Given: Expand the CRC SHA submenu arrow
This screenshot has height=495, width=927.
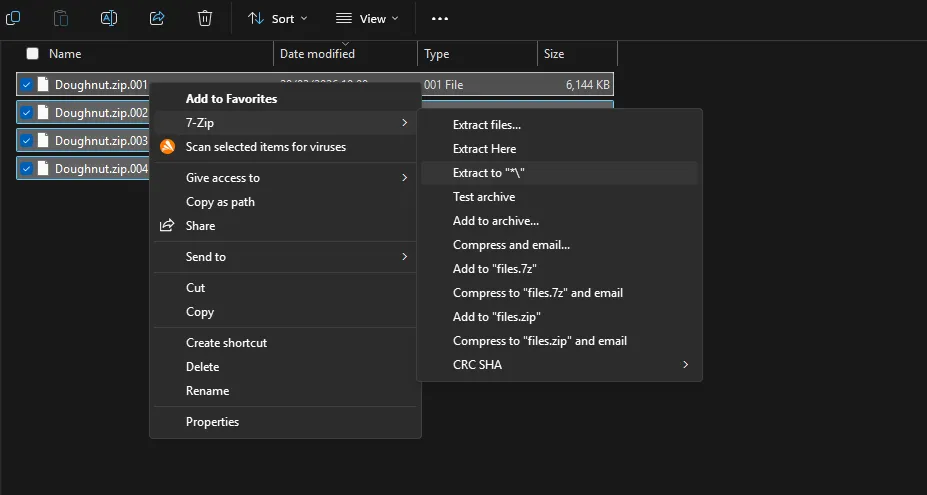Looking at the screenshot, I should (686, 364).
